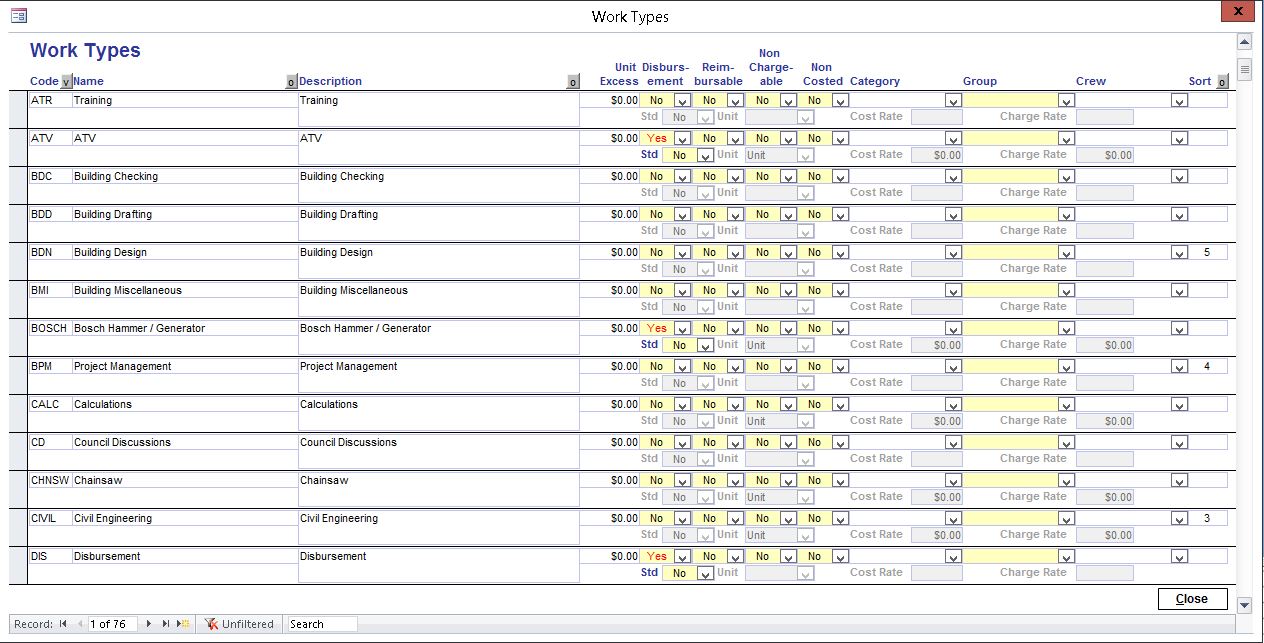Click the sort button beside Name header
Image resolution: width=1264 pixels, height=643 pixels.
click(291, 82)
